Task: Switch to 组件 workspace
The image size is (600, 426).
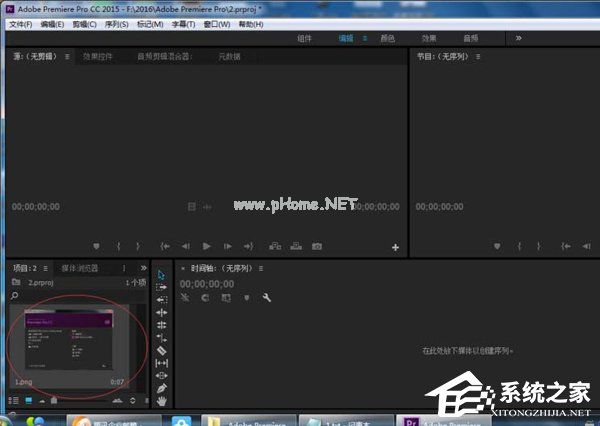Action: coord(305,38)
